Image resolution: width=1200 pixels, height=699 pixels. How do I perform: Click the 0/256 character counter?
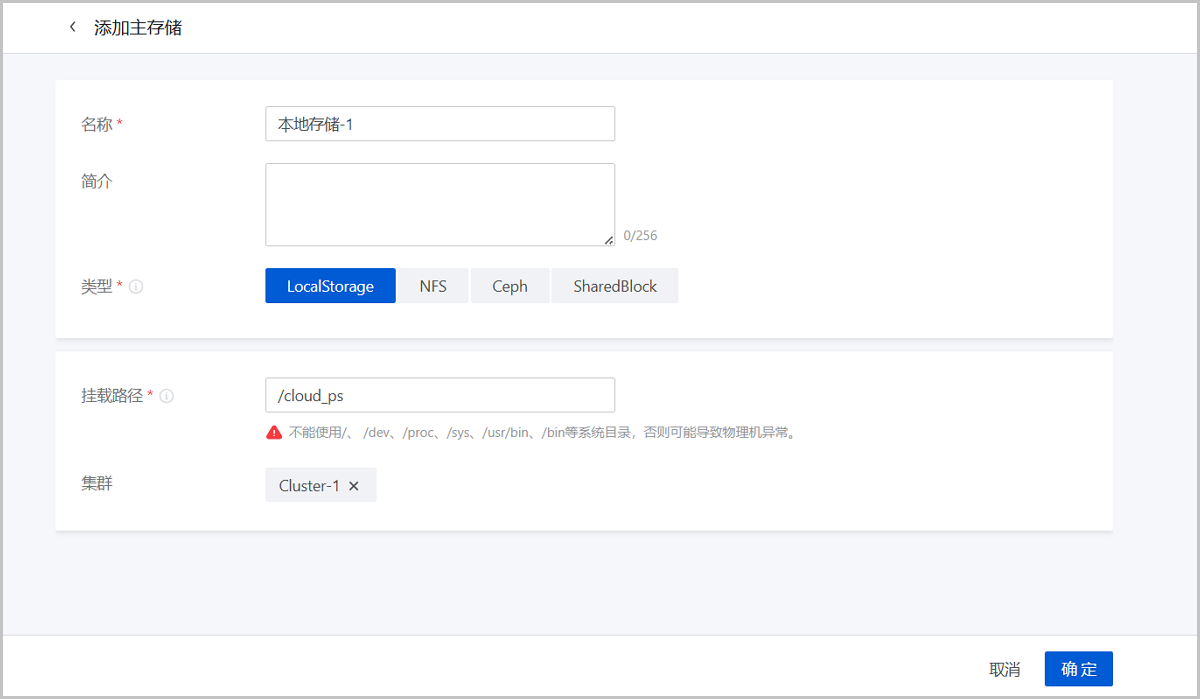click(x=640, y=236)
